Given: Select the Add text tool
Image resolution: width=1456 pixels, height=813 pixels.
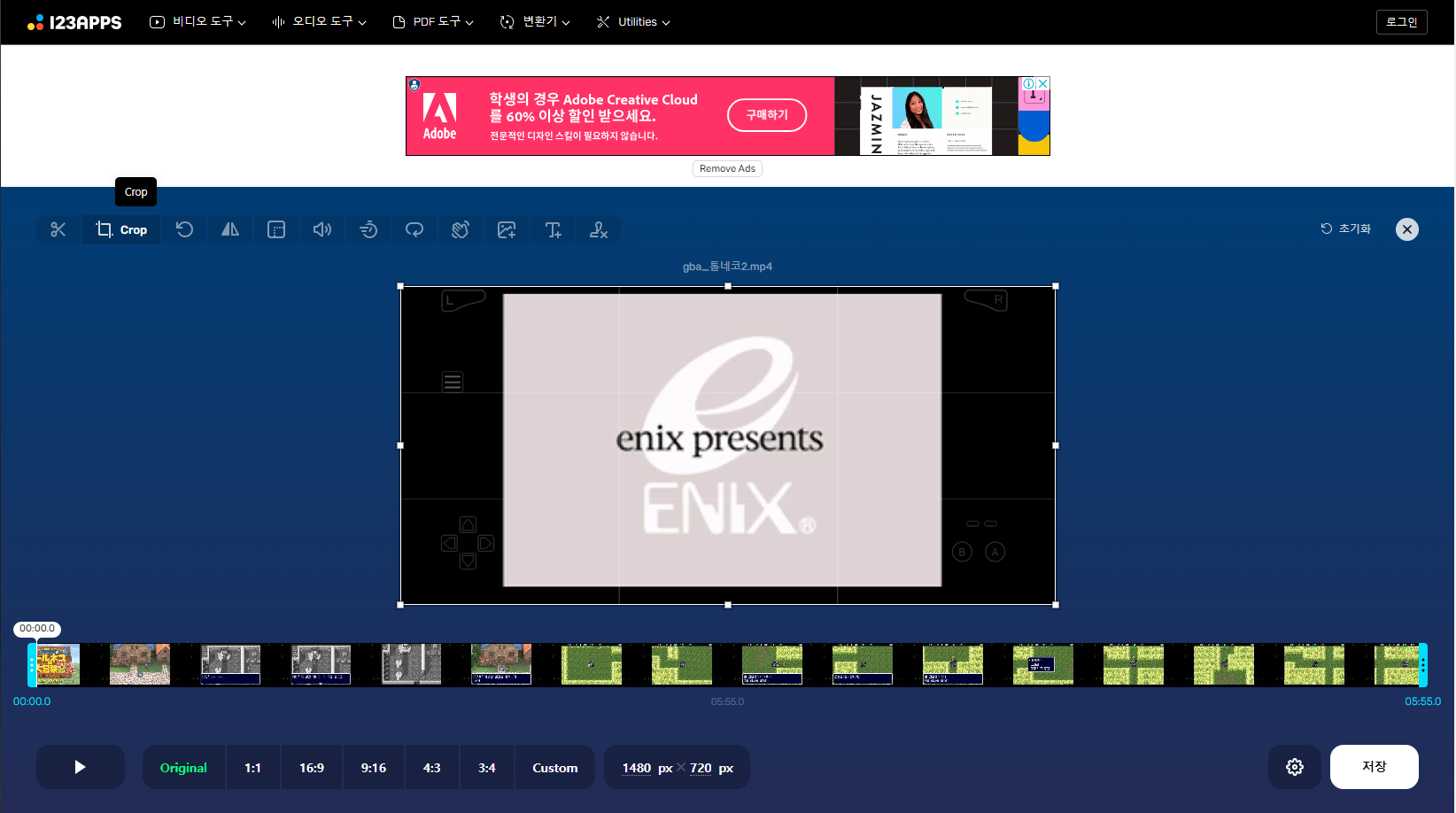Looking at the screenshot, I should 553,229.
